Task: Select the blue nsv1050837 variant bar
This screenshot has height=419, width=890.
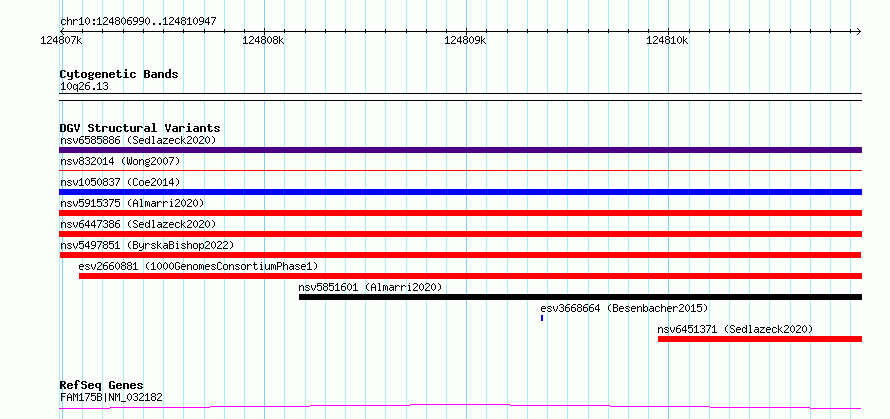Action: 460,192
